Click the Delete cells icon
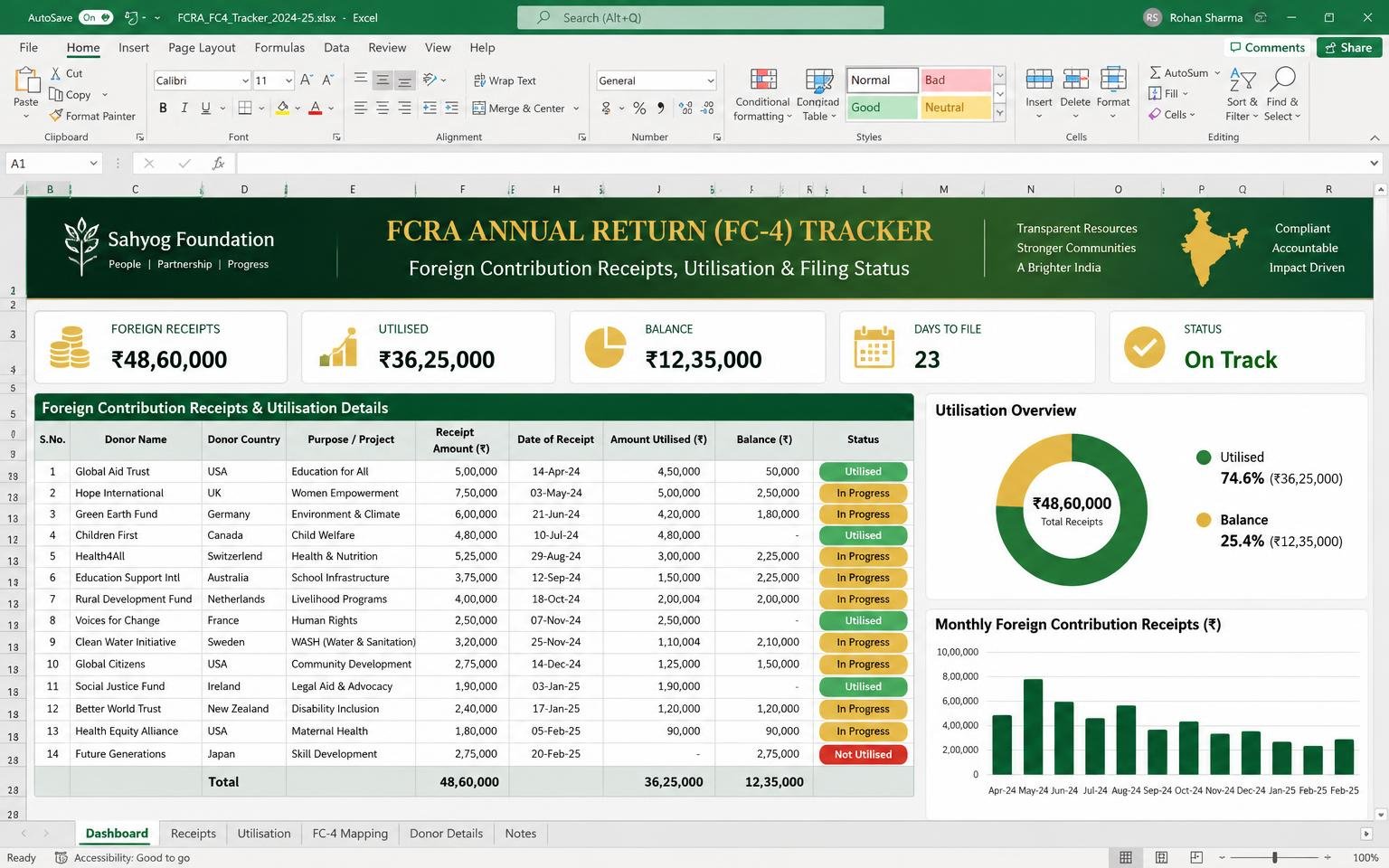The image size is (1389, 868). click(1075, 80)
